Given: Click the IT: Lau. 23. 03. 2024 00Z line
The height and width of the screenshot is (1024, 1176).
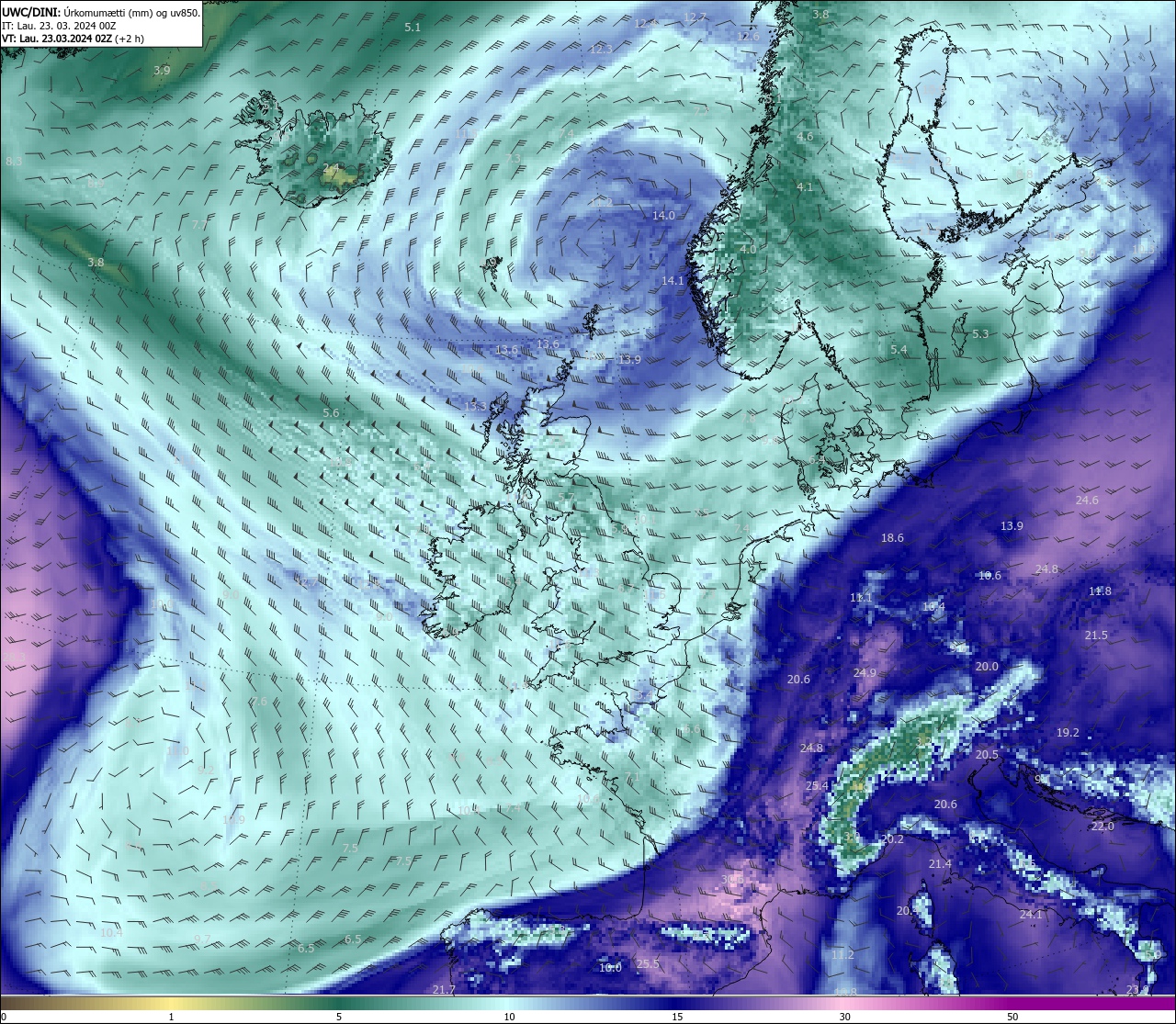Looking at the screenshot, I should point(59,26).
